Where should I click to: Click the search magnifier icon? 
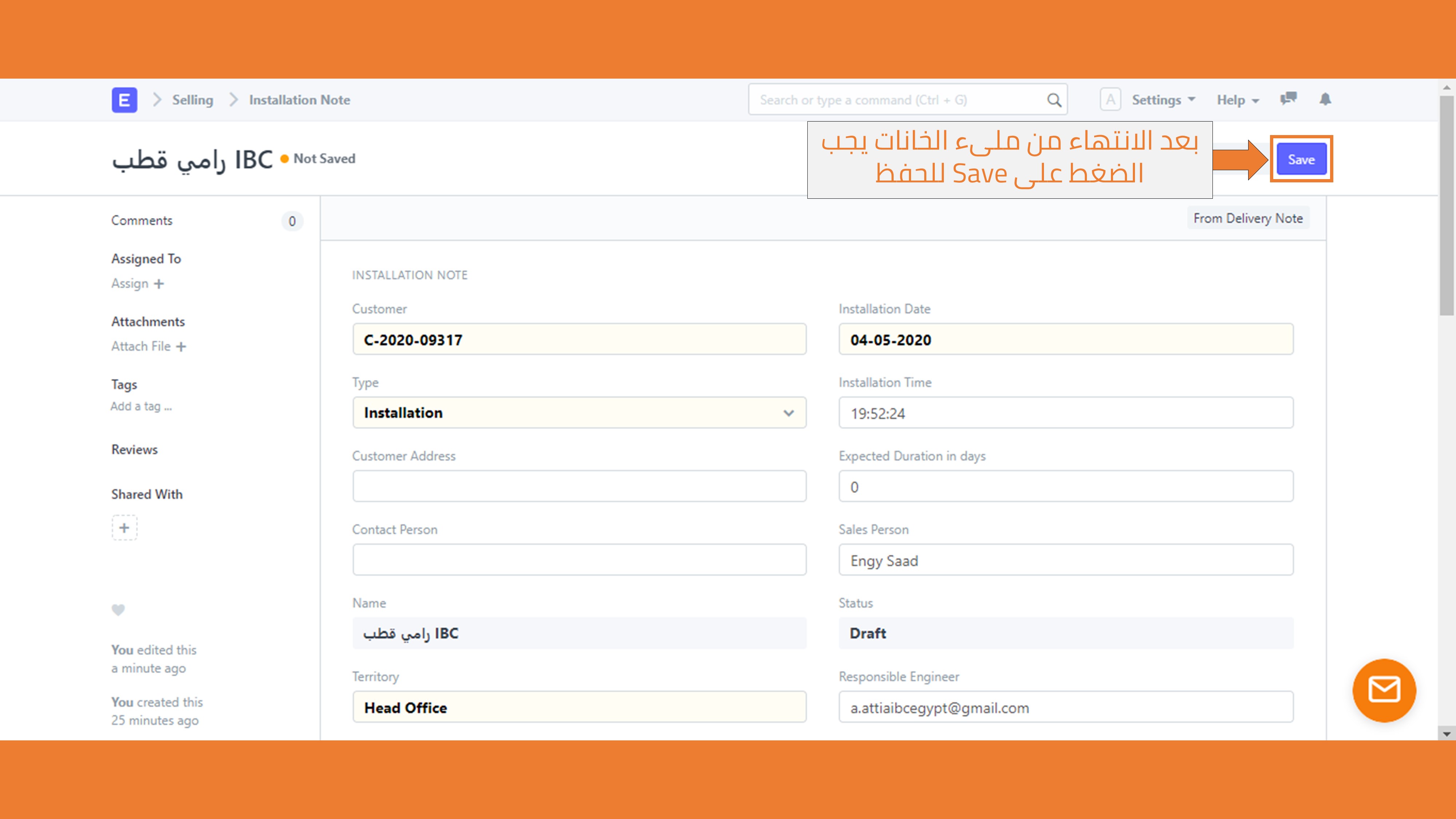(1053, 100)
